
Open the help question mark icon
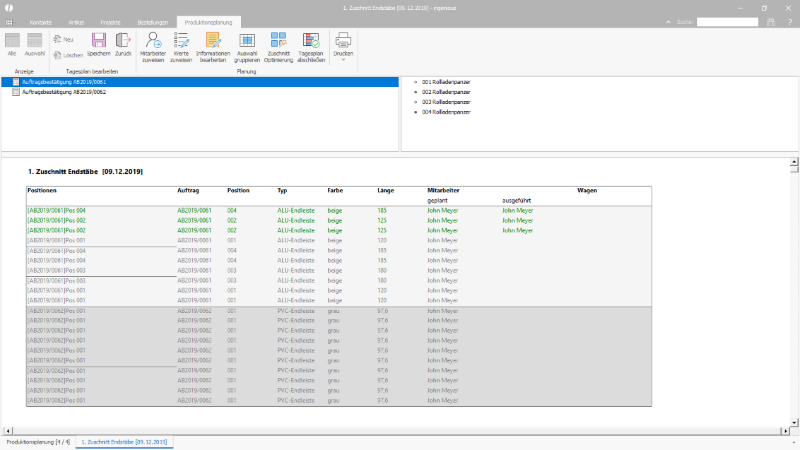tap(789, 22)
